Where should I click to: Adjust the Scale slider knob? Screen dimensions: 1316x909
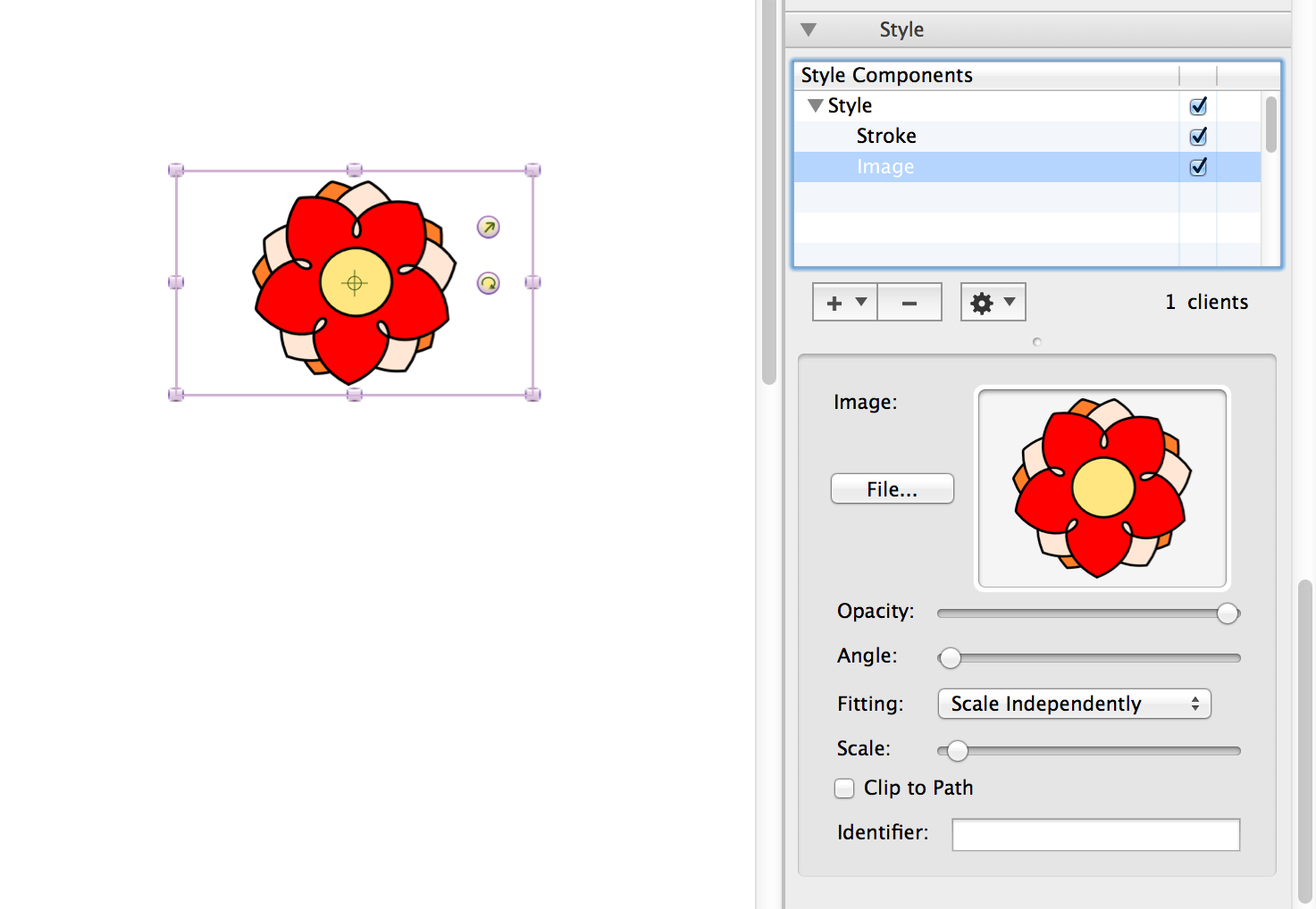957,751
